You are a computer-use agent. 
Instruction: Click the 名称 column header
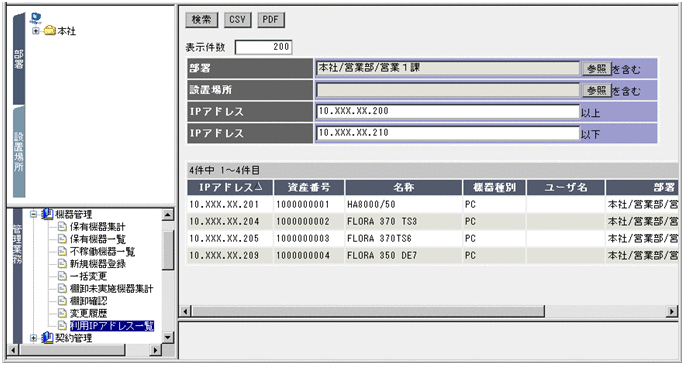click(x=403, y=187)
